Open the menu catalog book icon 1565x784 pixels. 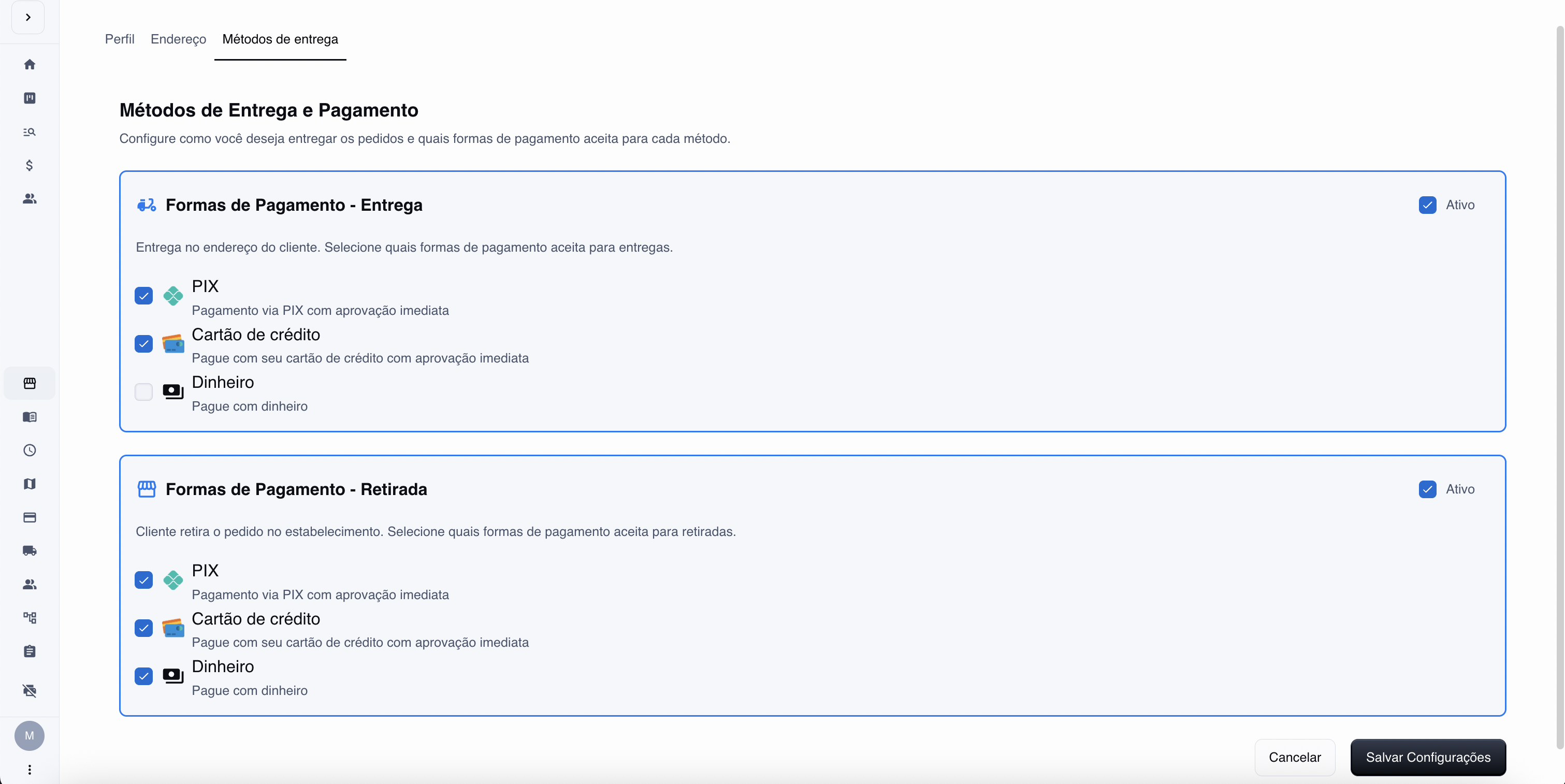29,417
